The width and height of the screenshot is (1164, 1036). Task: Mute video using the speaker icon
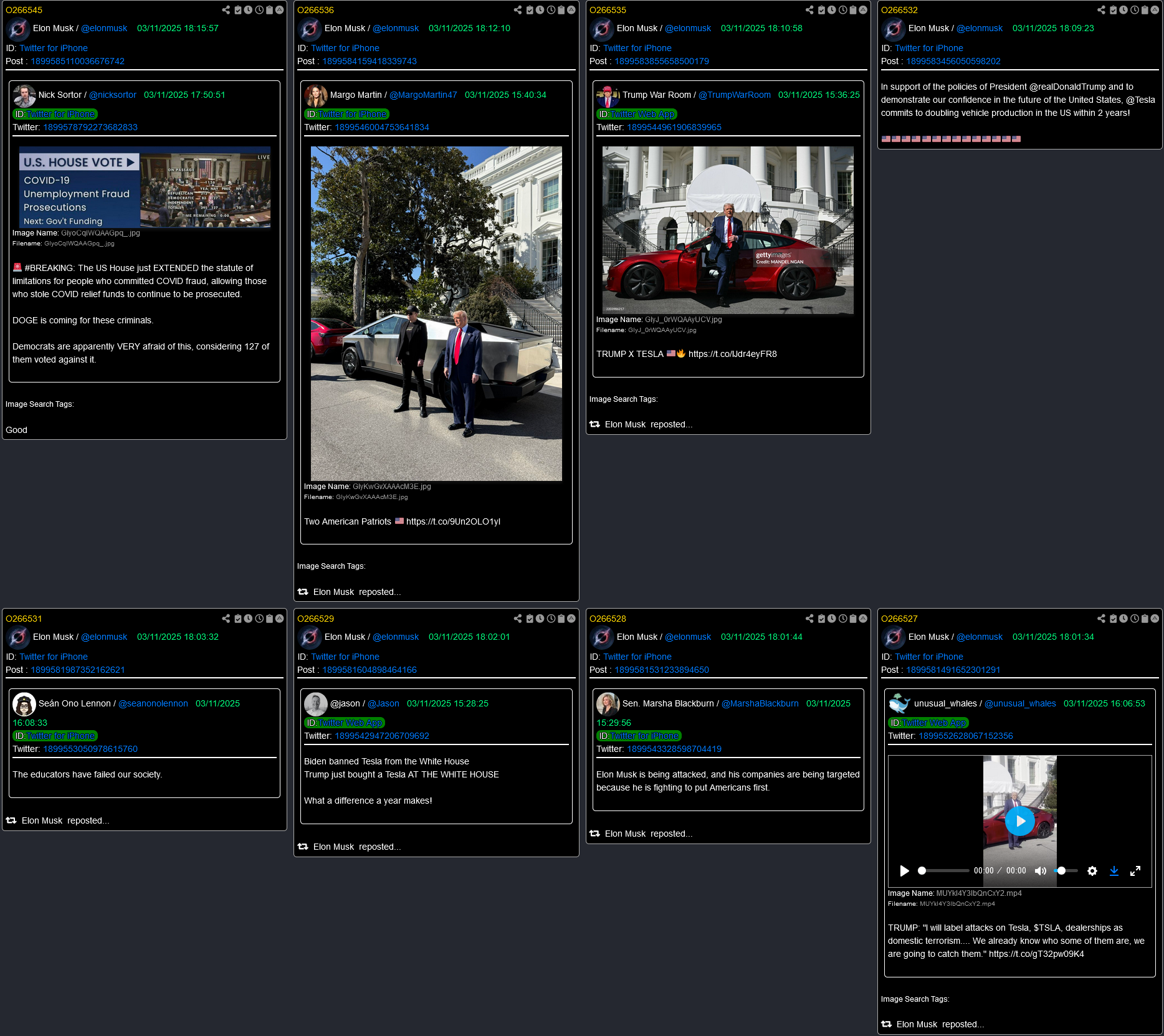[x=1041, y=871]
